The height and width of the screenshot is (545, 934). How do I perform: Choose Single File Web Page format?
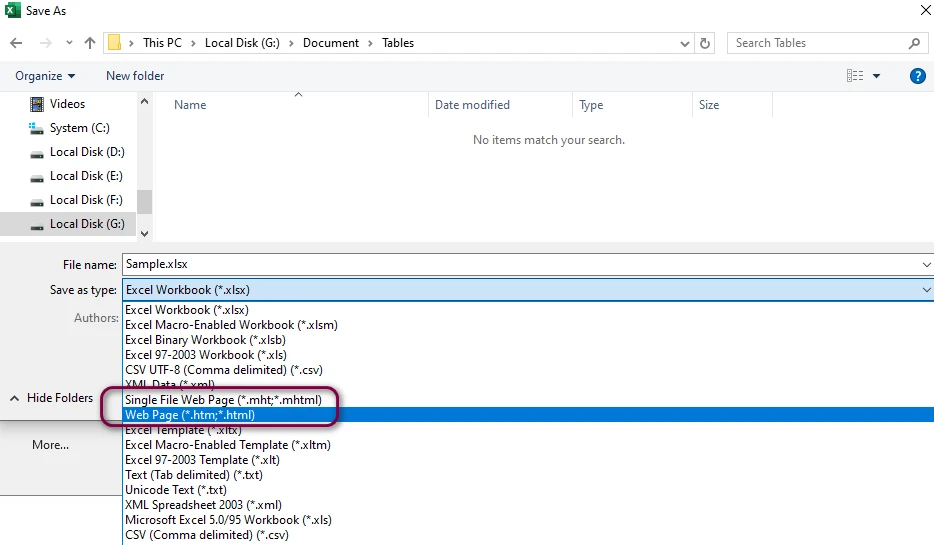[223, 400]
